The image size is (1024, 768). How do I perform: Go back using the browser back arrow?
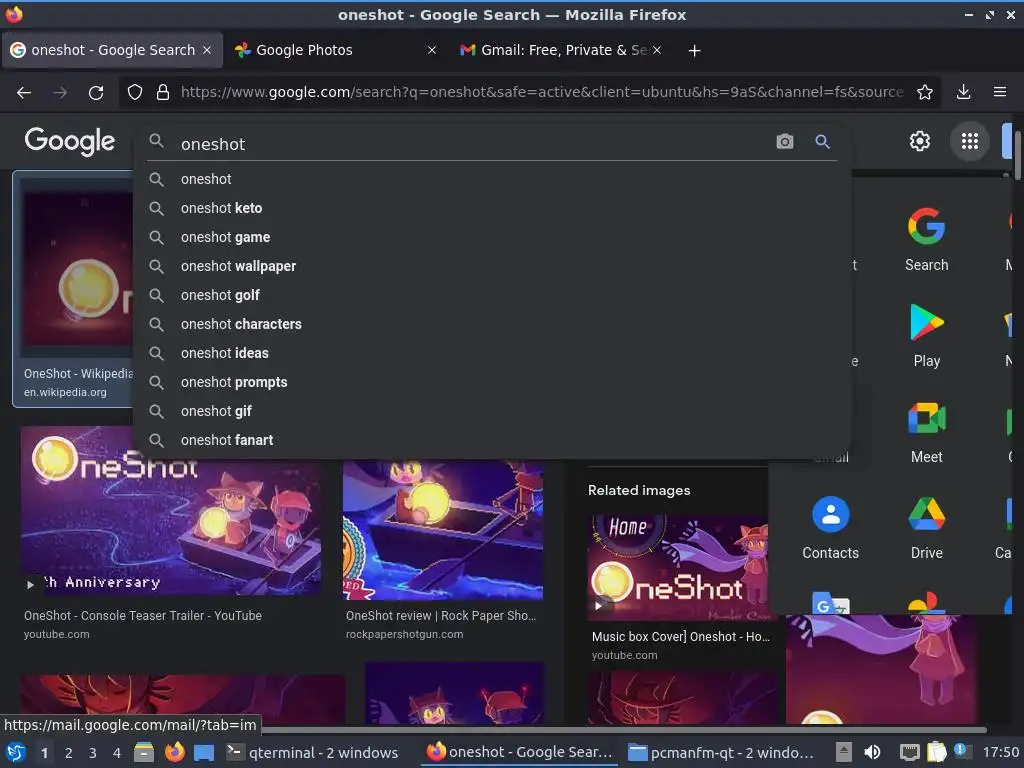pos(24,92)
